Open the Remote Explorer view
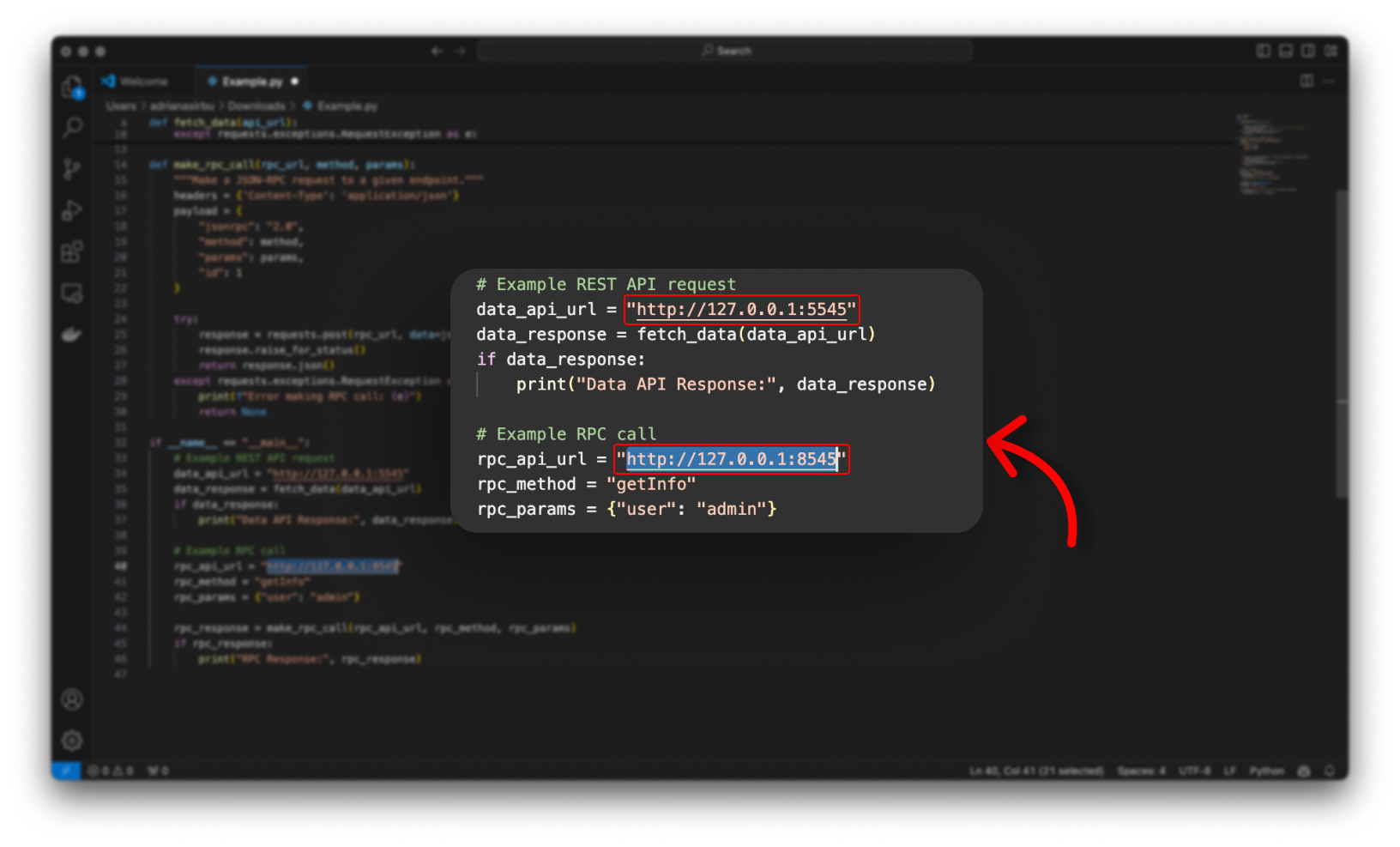Screen dimensions: 1400x847 [x=72, y=293]
